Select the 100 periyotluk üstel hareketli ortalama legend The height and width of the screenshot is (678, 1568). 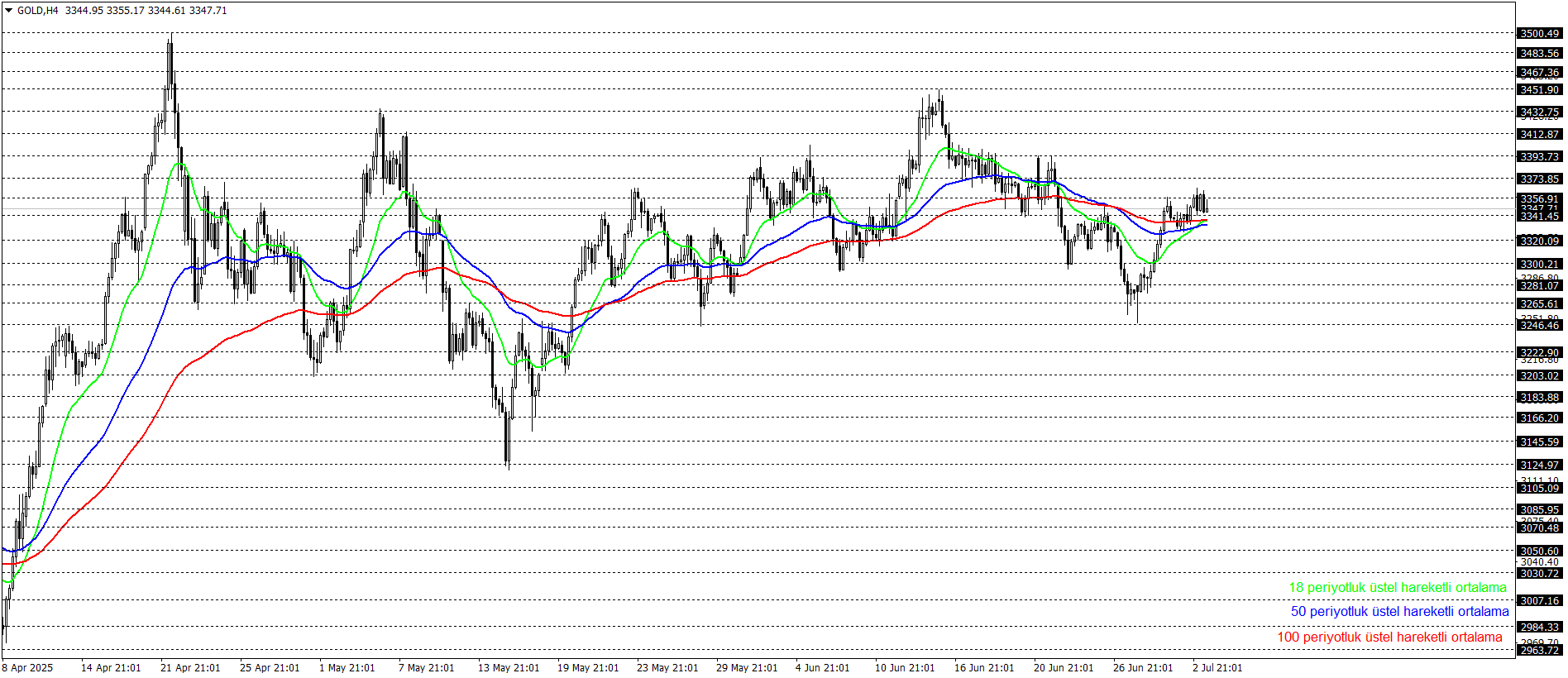tap(1389, 637)
